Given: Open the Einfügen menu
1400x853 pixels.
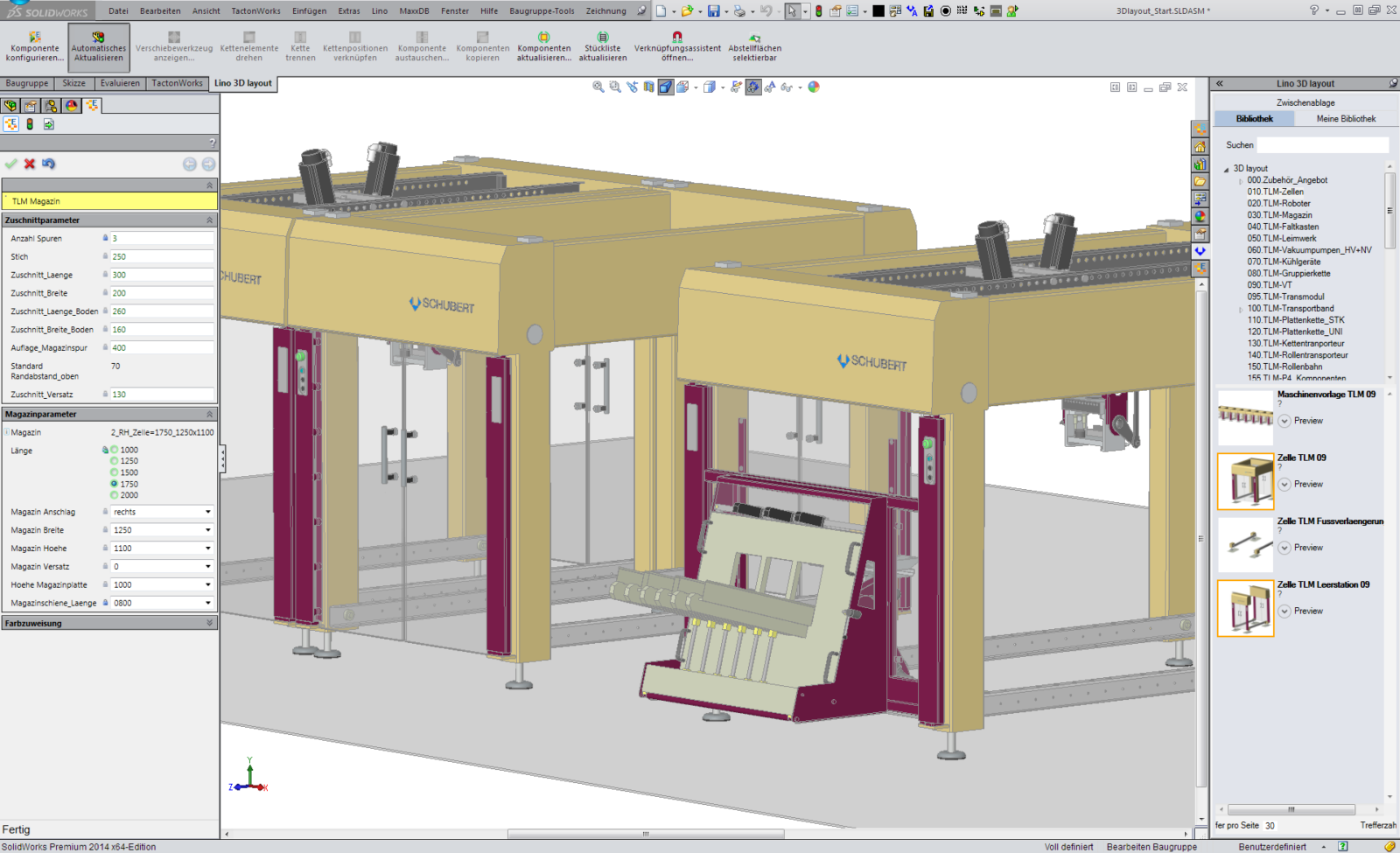Looking at the screenshot, I should coord(309,11).
